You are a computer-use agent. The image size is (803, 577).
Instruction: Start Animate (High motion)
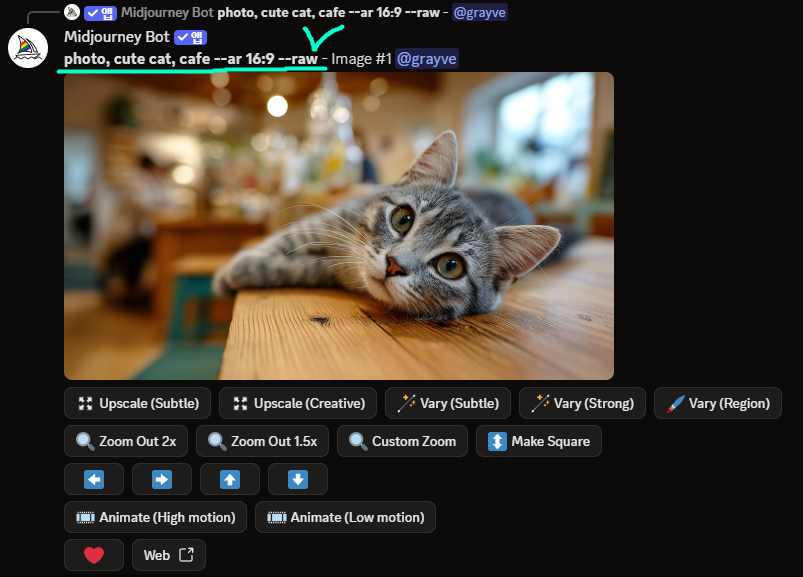(156, 517)
